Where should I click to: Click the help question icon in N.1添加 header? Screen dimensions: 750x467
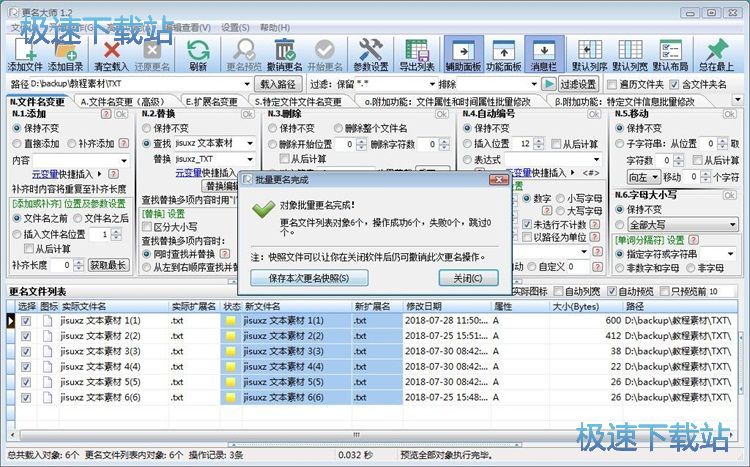click(106, 114)
